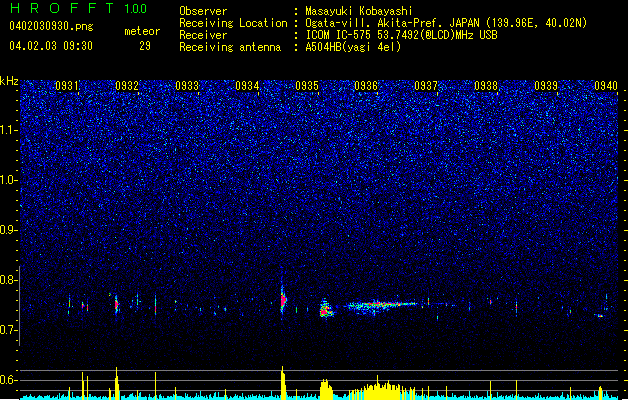Click the date stamp 04.02.03 09:30
The width and height of the screenshot is (629, 400).
click(51, 46)
